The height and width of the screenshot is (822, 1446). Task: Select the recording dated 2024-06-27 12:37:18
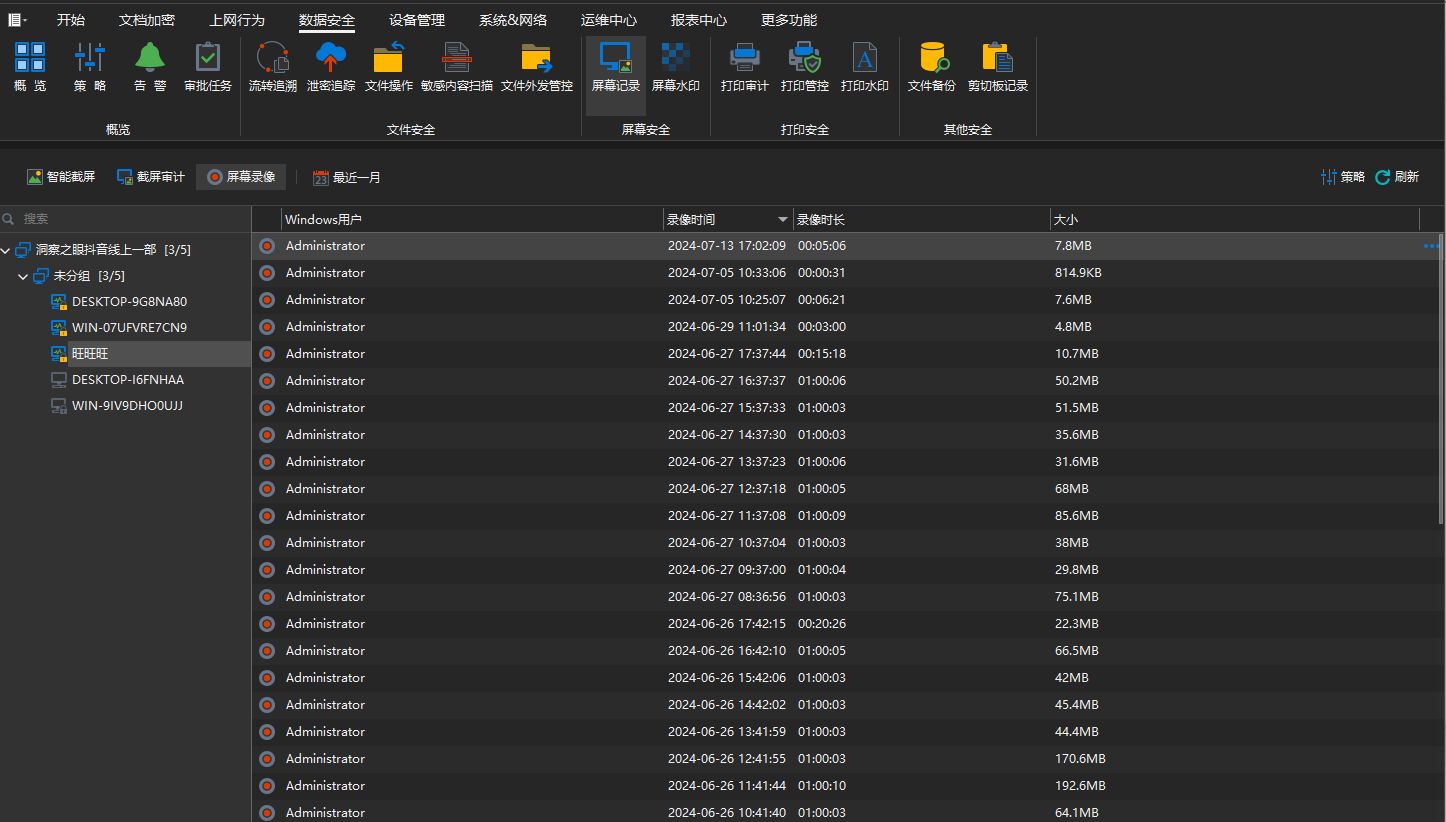pos(844,489)
